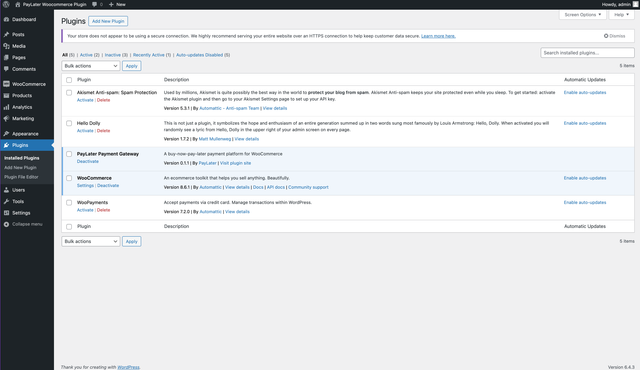Open the site home icon for PayLater Woocommerce Plugin
This screenshot has width=640, height=370.
[18, 4]
